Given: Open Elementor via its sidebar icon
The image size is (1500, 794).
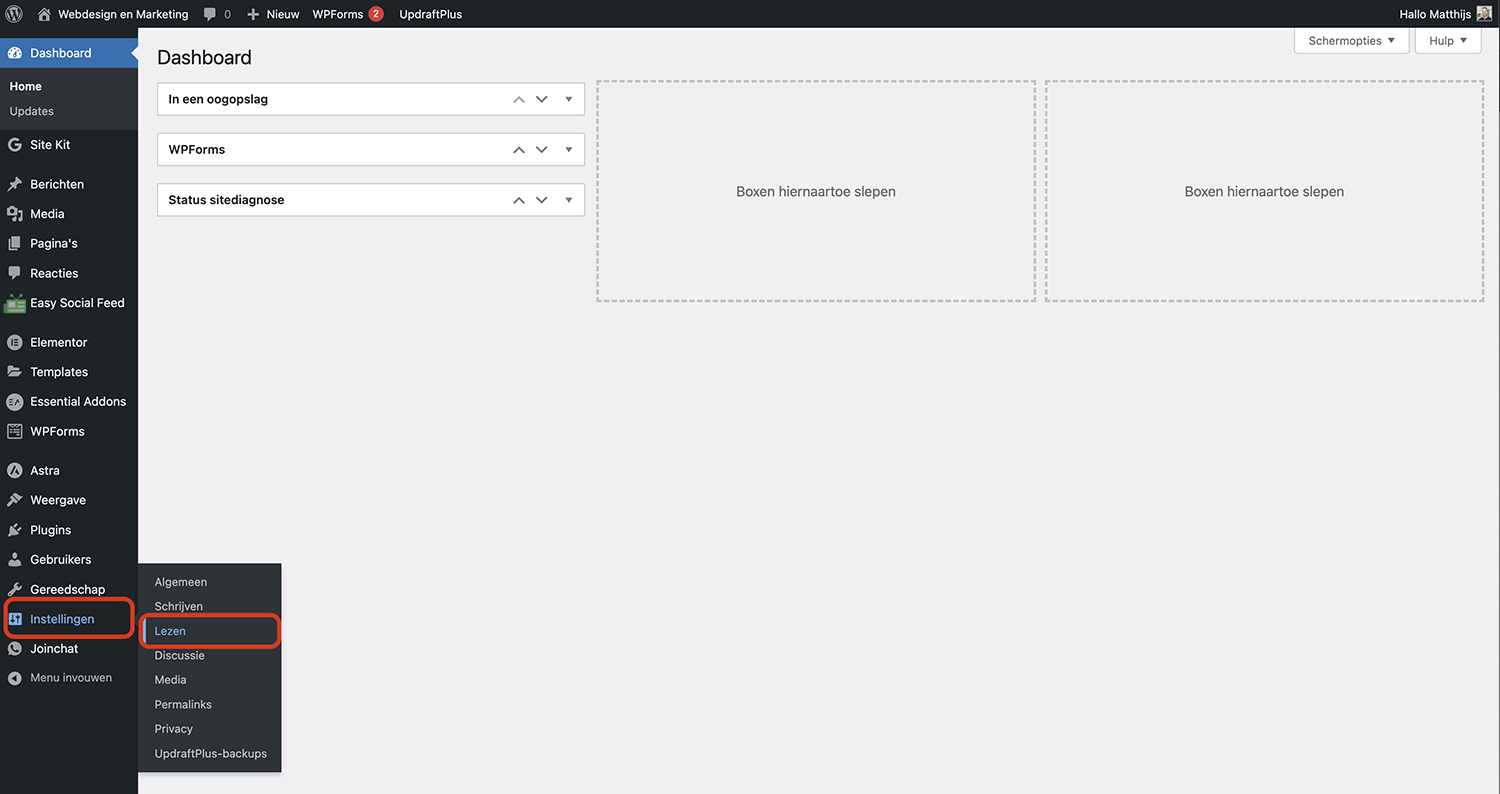Looking at the screenshot, I should (15, 342).
